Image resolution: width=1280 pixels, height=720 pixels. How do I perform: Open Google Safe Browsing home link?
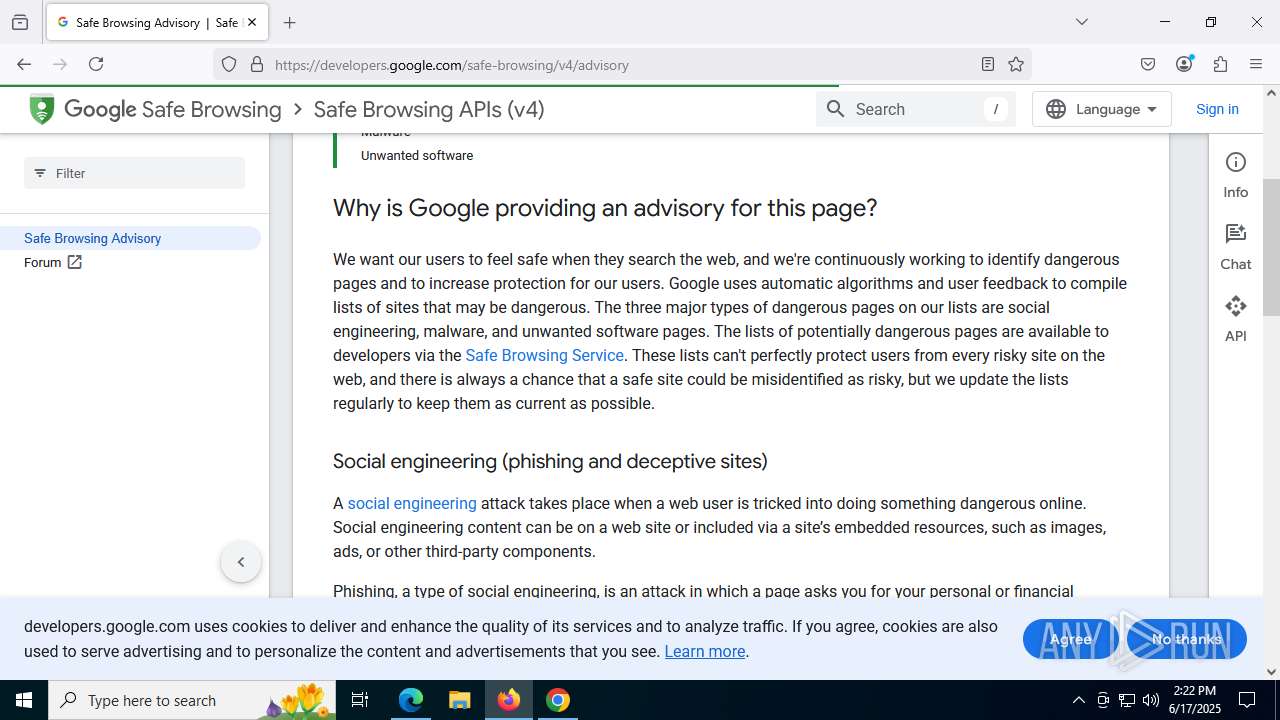pos(173,109)
